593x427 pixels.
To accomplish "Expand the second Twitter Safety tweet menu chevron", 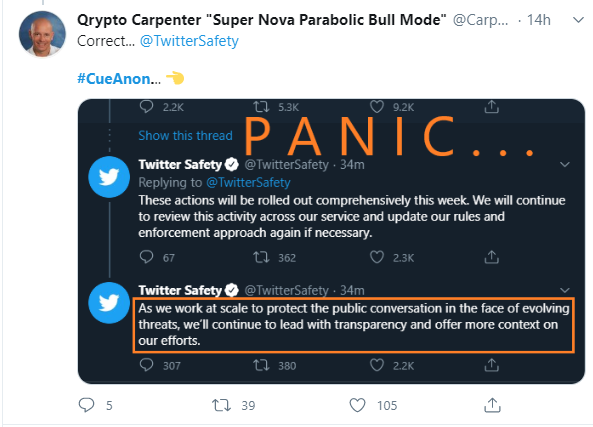I will pos(565,290).
